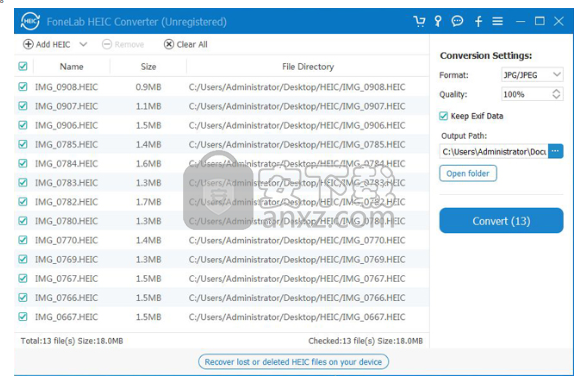582x384 pixels.
Task: Click the 1.7MB size cell
Action: [x=148, y=202]
